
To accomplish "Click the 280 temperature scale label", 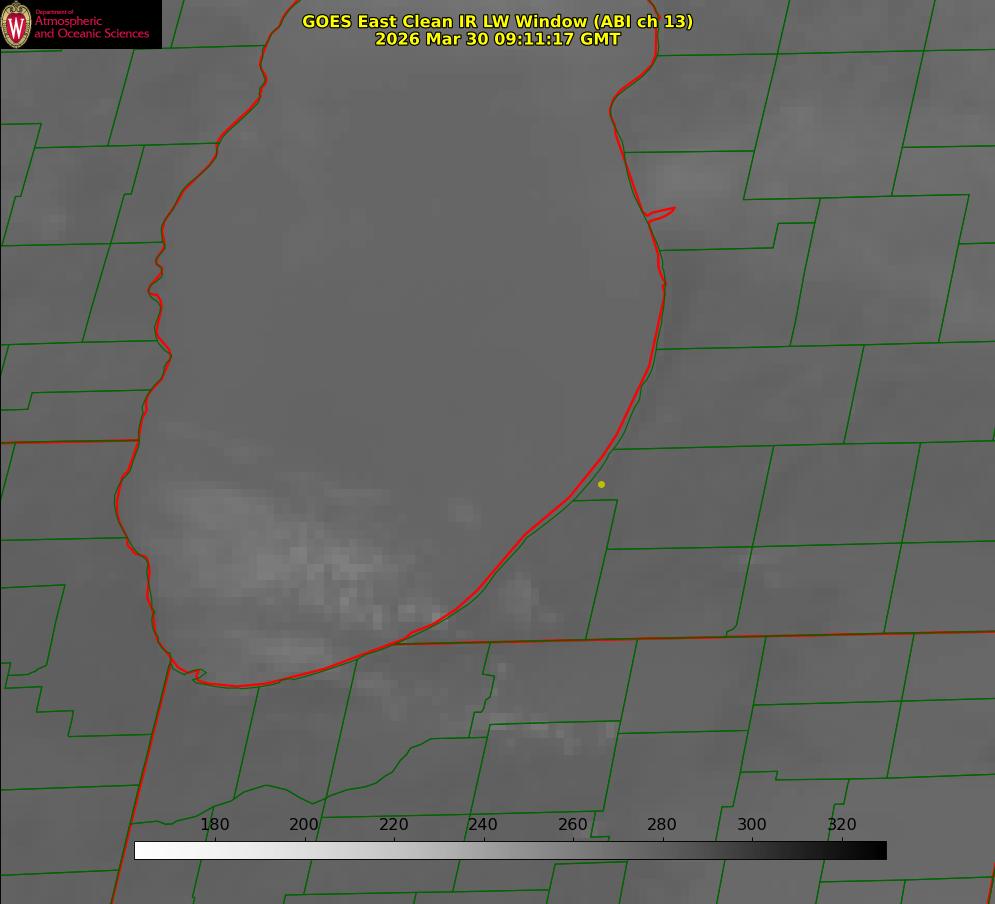I will [662, 825].
